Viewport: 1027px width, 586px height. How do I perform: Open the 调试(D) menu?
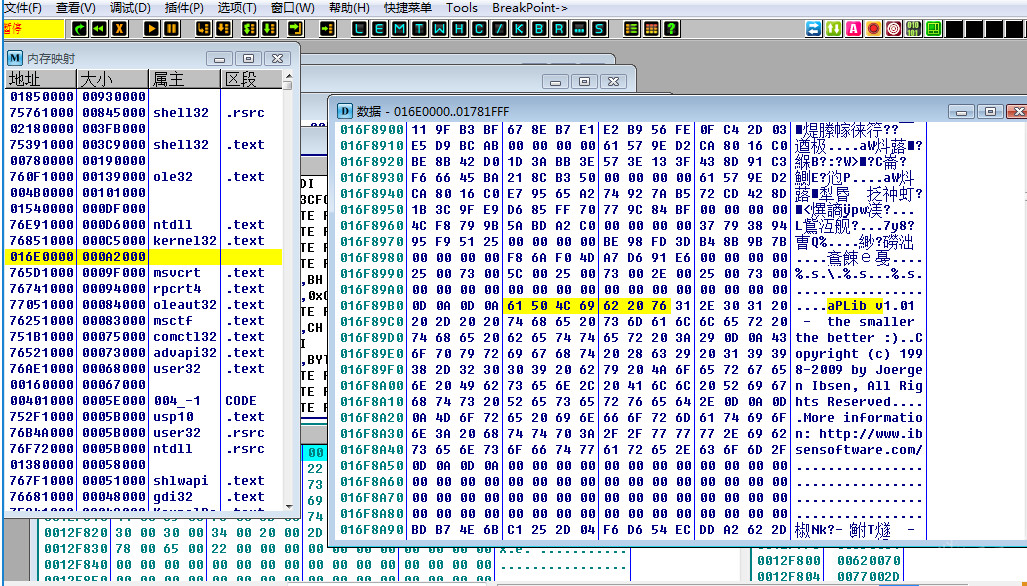tap(130, 8)
